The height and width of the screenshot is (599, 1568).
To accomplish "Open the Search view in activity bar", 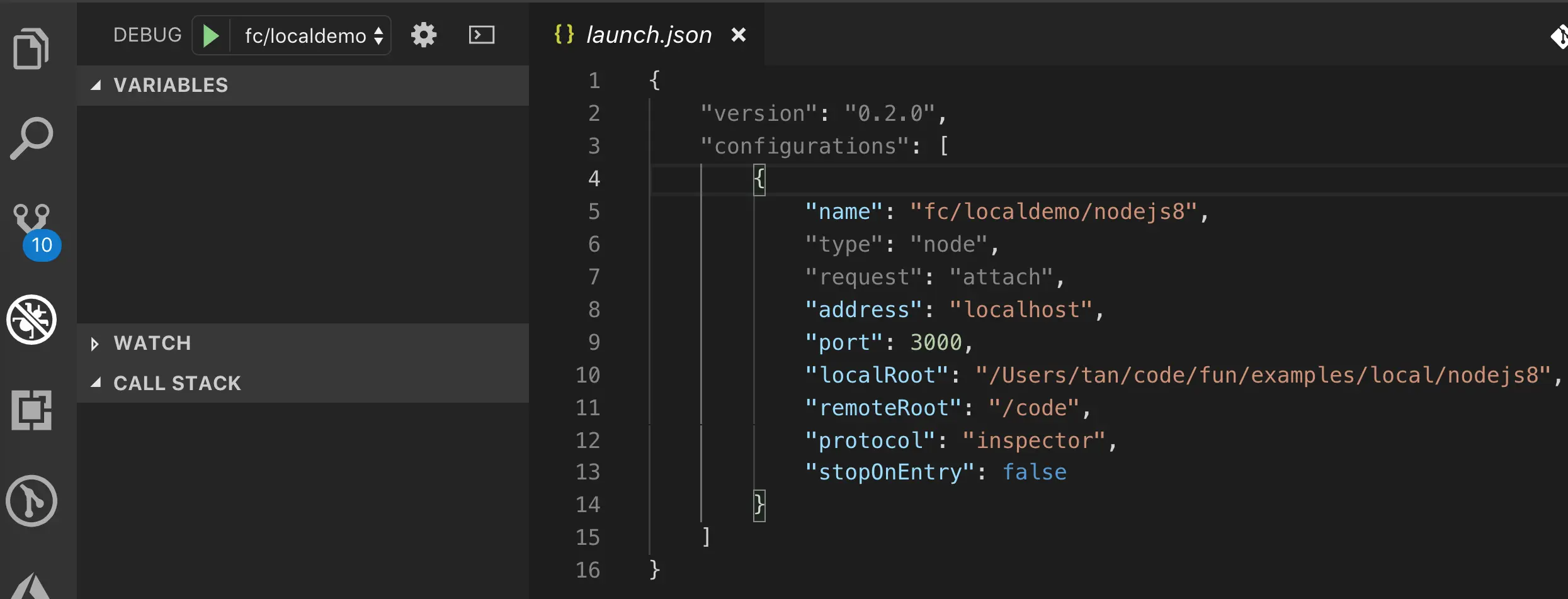I will 31,138.
